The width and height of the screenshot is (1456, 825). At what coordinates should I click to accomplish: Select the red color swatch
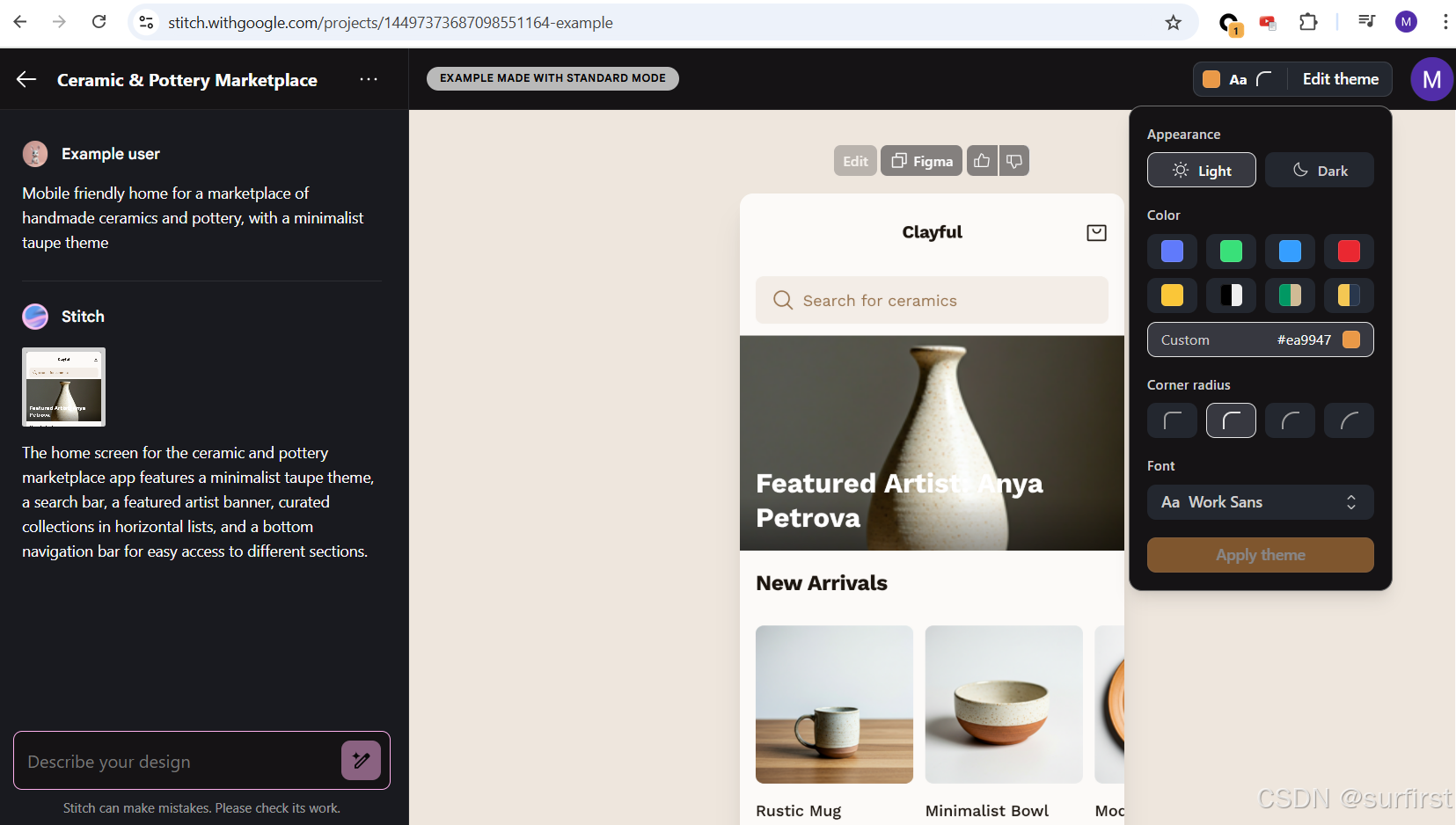pyautogui.click(x=1349, y=252)
